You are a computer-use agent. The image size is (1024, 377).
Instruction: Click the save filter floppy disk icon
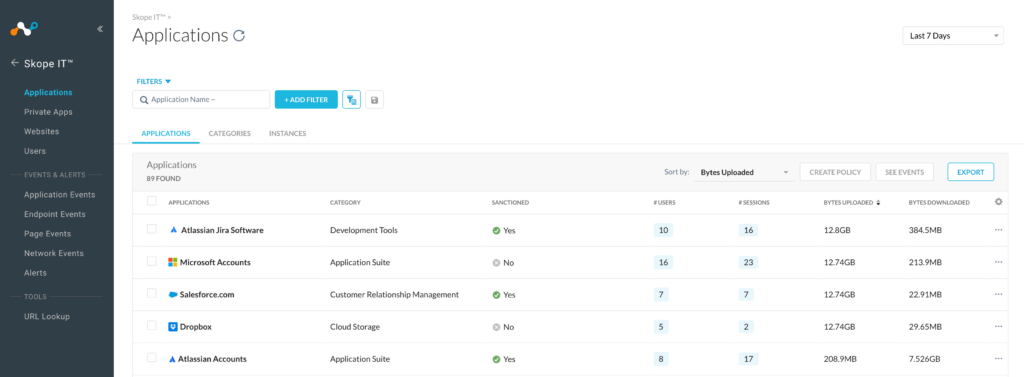pyautogui.click(x=374, y=99)
